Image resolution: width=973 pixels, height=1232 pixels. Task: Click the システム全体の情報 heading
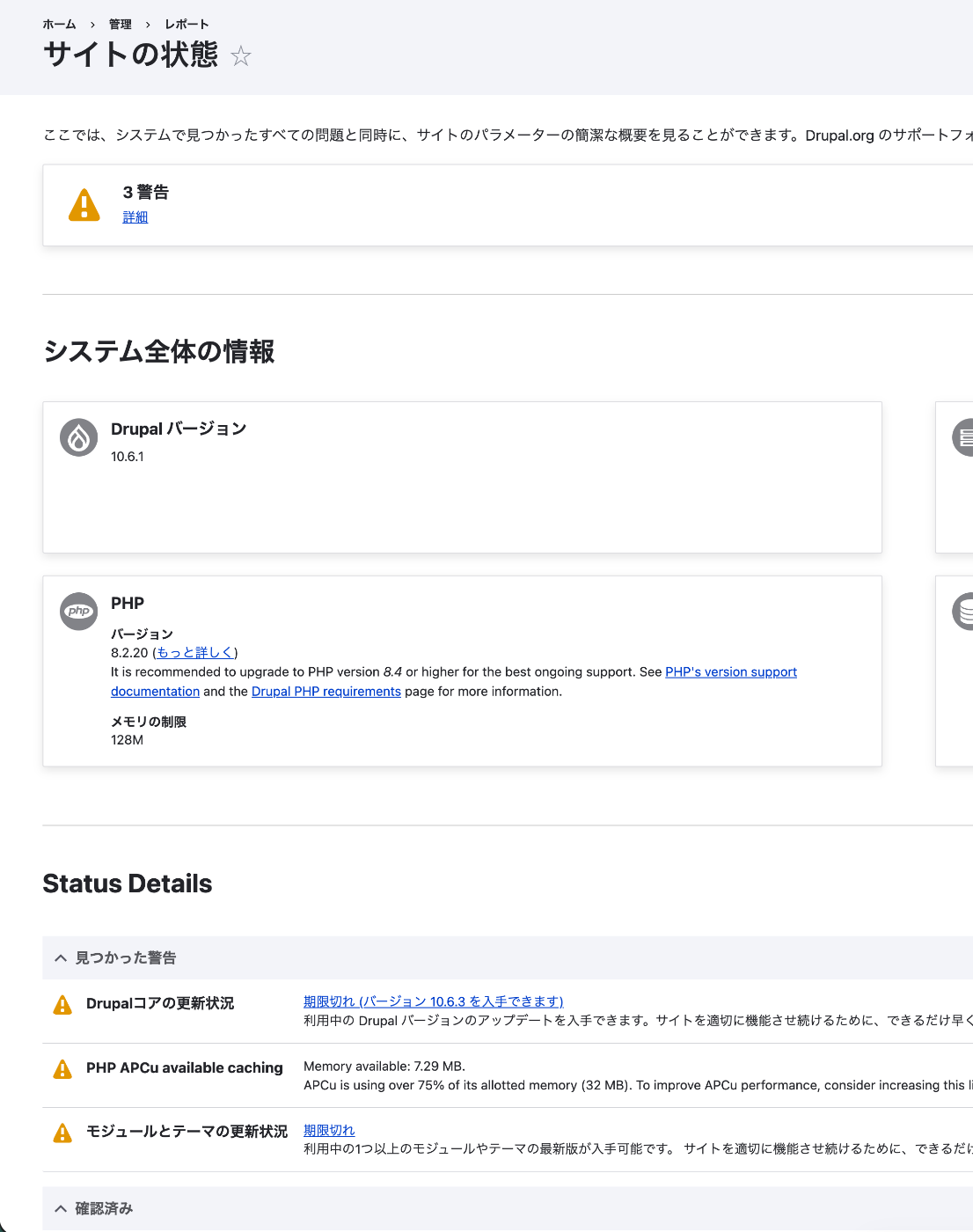tap(159, 351)
